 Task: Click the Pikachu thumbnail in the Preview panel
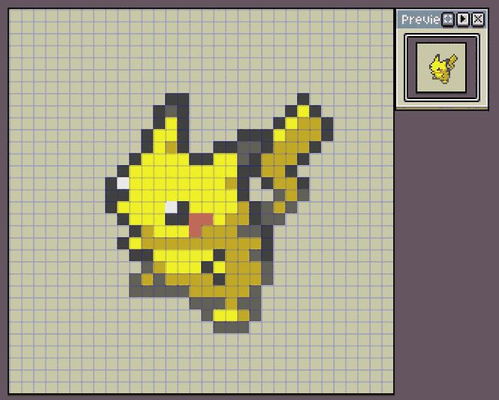[x=443, y=69]
